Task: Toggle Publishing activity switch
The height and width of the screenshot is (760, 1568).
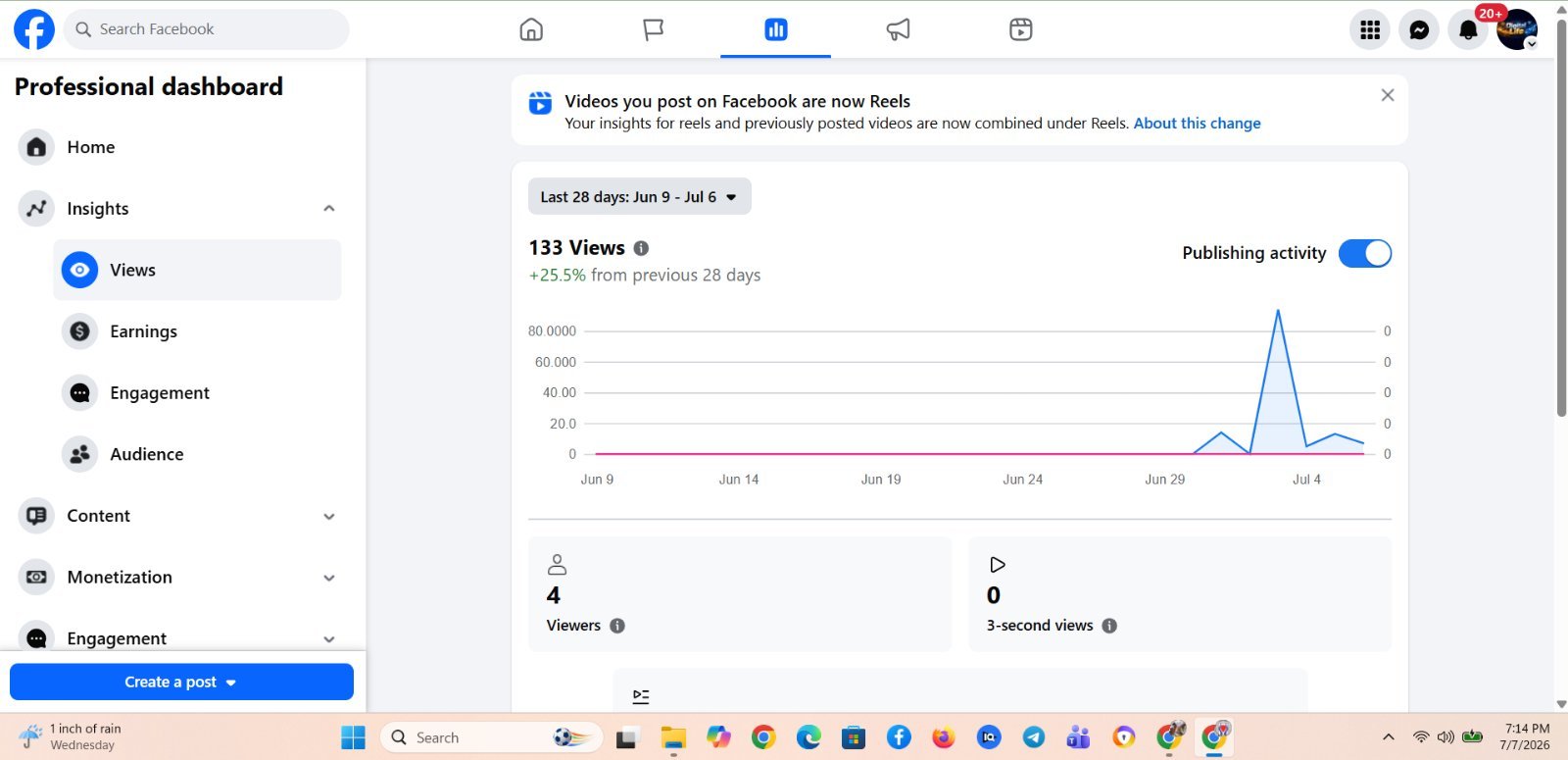Action: click(x=1365, y=253)
